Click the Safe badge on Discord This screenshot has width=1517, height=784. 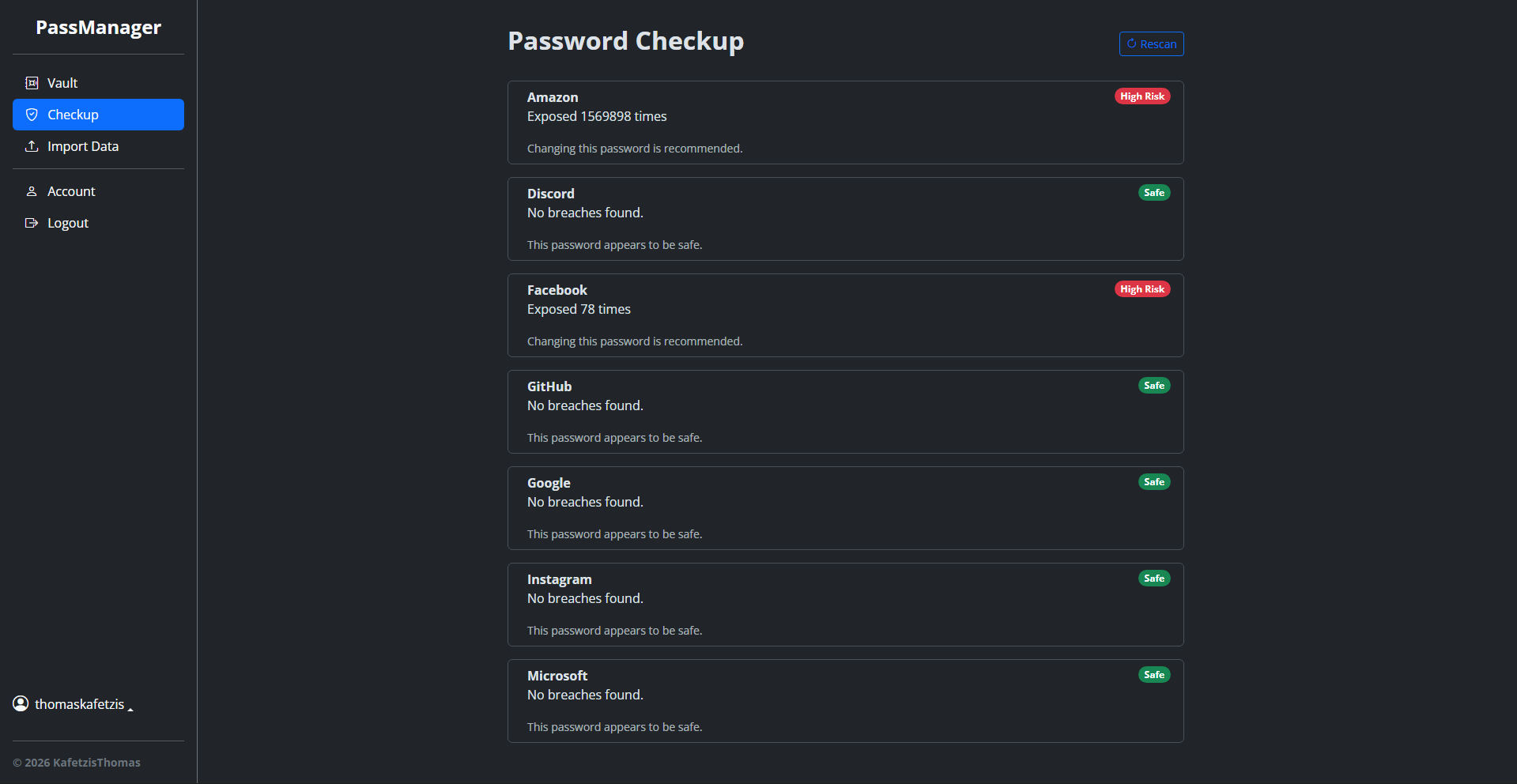pos(1154,193)
